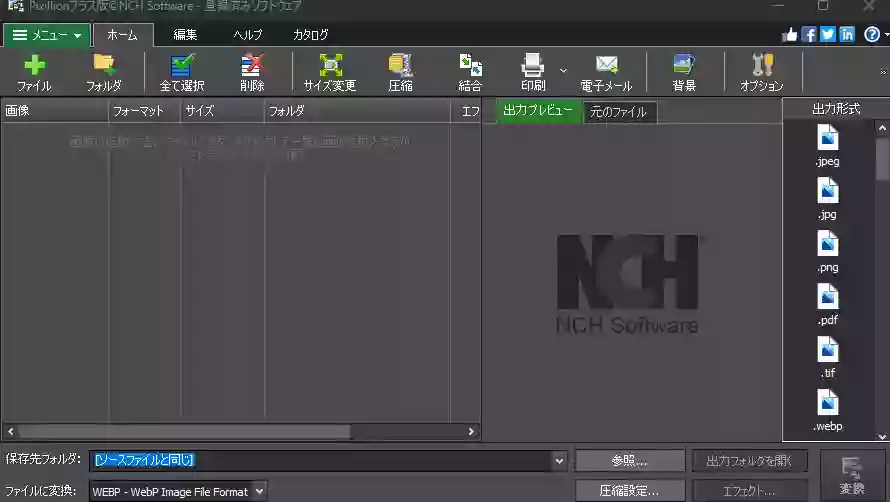The width and height of the screenshot is (890, 502).
Task: Open the green メニュー menu
Action: click(47, 35)
